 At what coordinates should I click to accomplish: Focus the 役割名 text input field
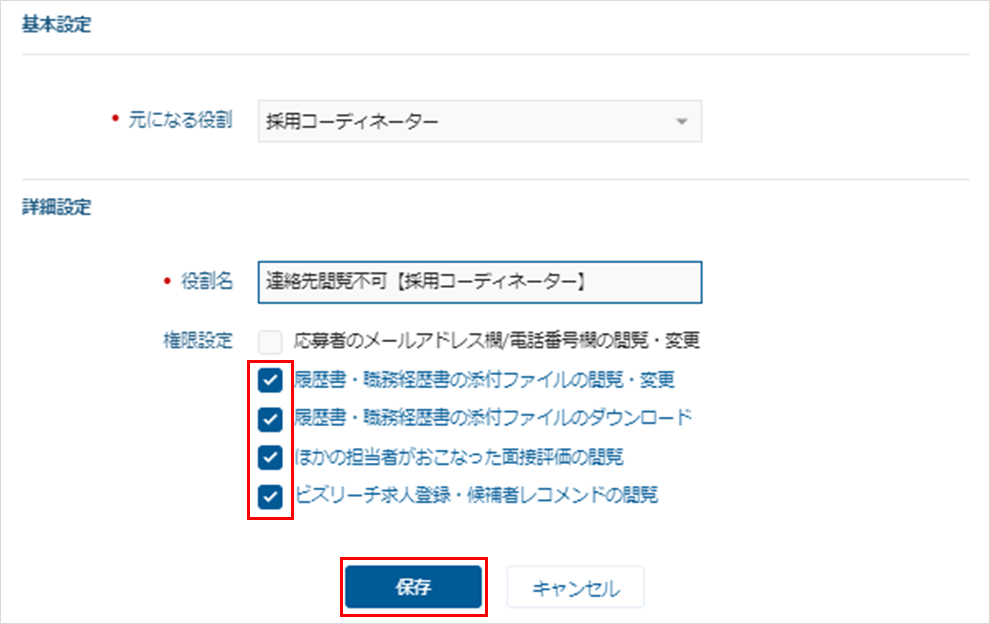480,282
